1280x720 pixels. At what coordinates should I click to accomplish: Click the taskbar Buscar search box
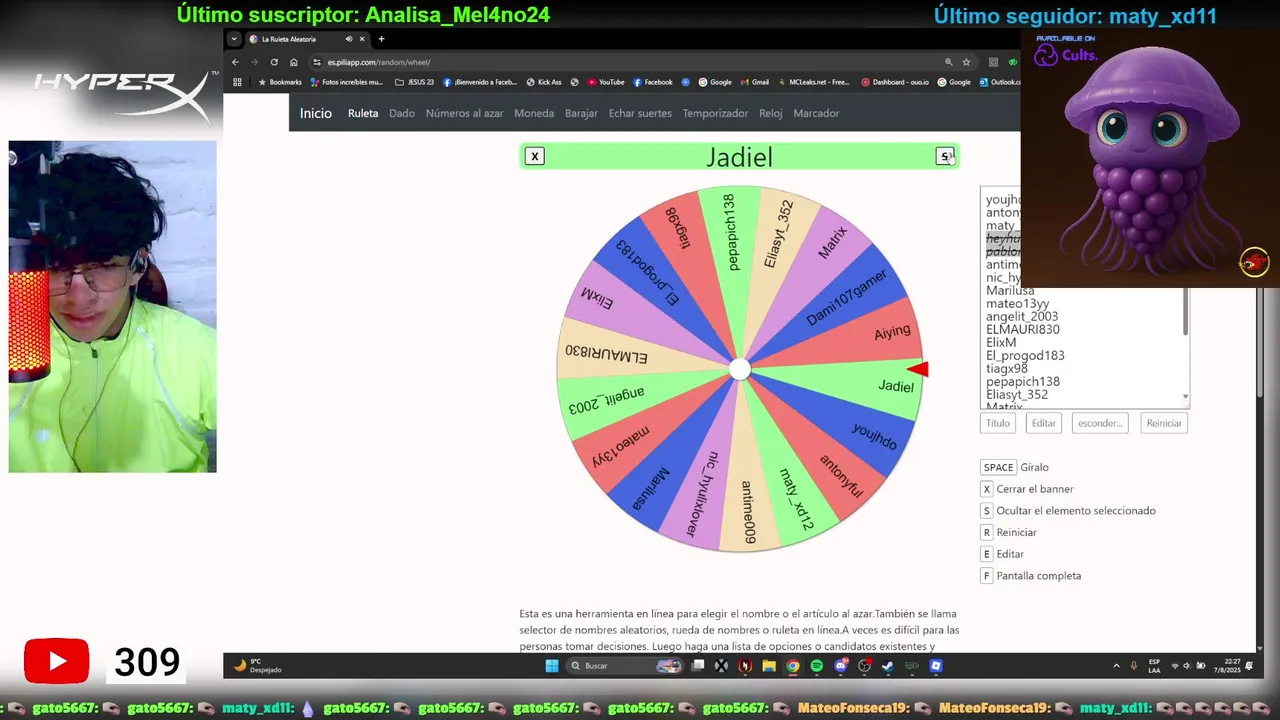625,666
